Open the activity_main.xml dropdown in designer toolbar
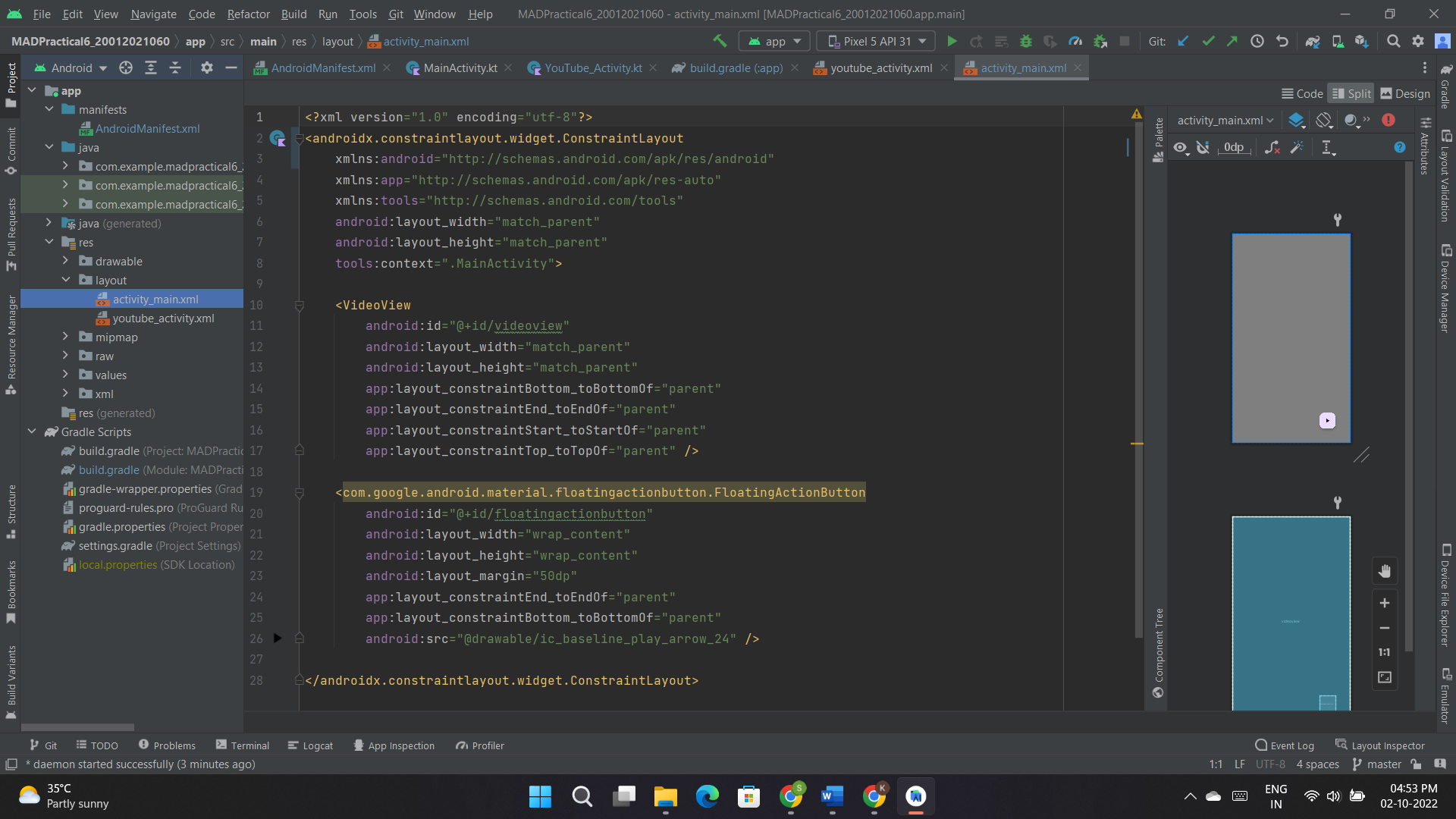 click(1224, 120)
